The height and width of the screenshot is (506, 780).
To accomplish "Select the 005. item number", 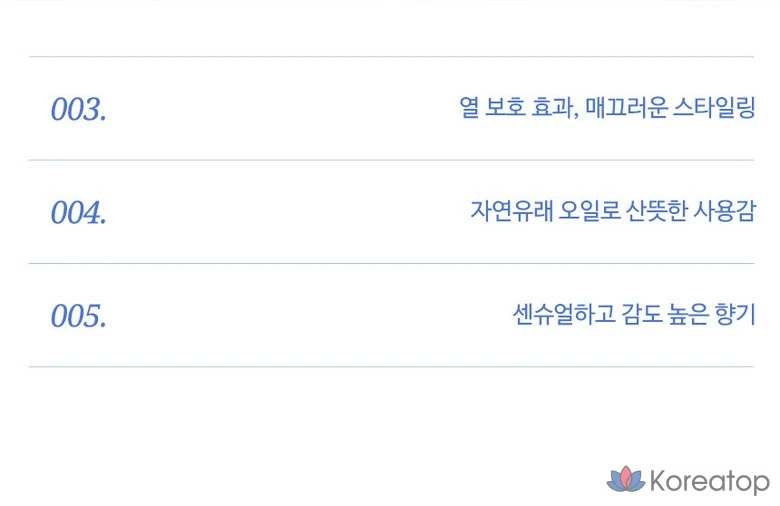I will tap(78, 316).
